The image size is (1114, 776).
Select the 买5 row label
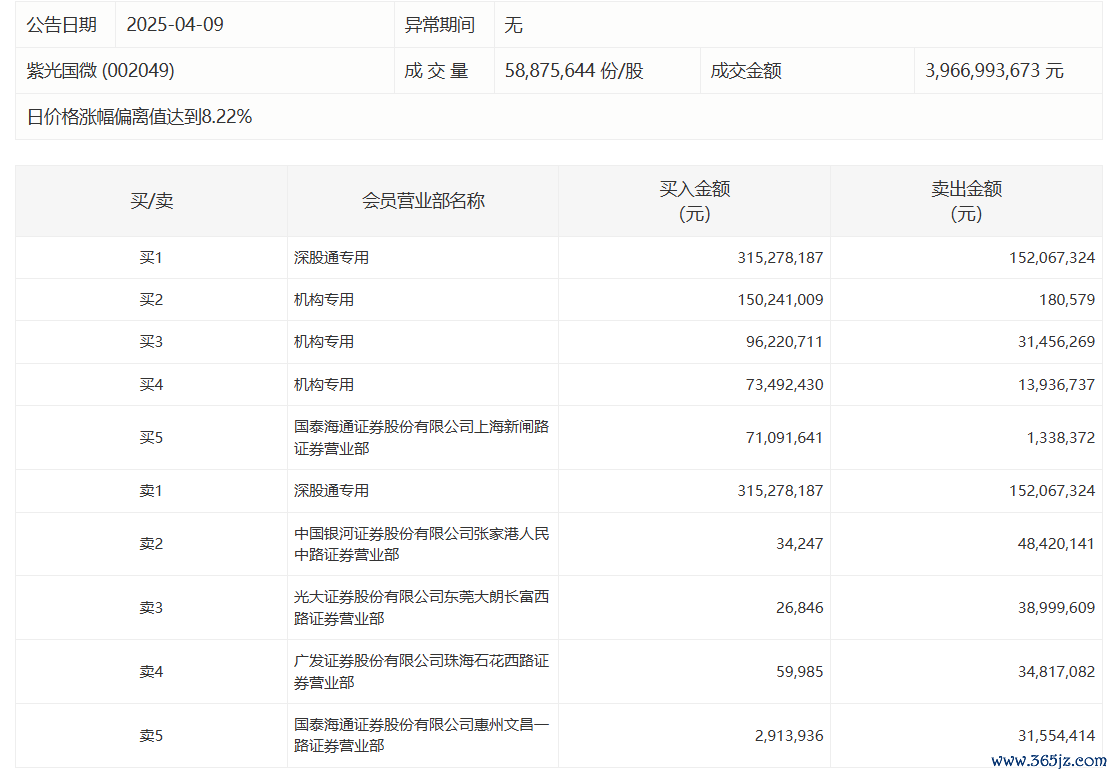pos(151,438)
